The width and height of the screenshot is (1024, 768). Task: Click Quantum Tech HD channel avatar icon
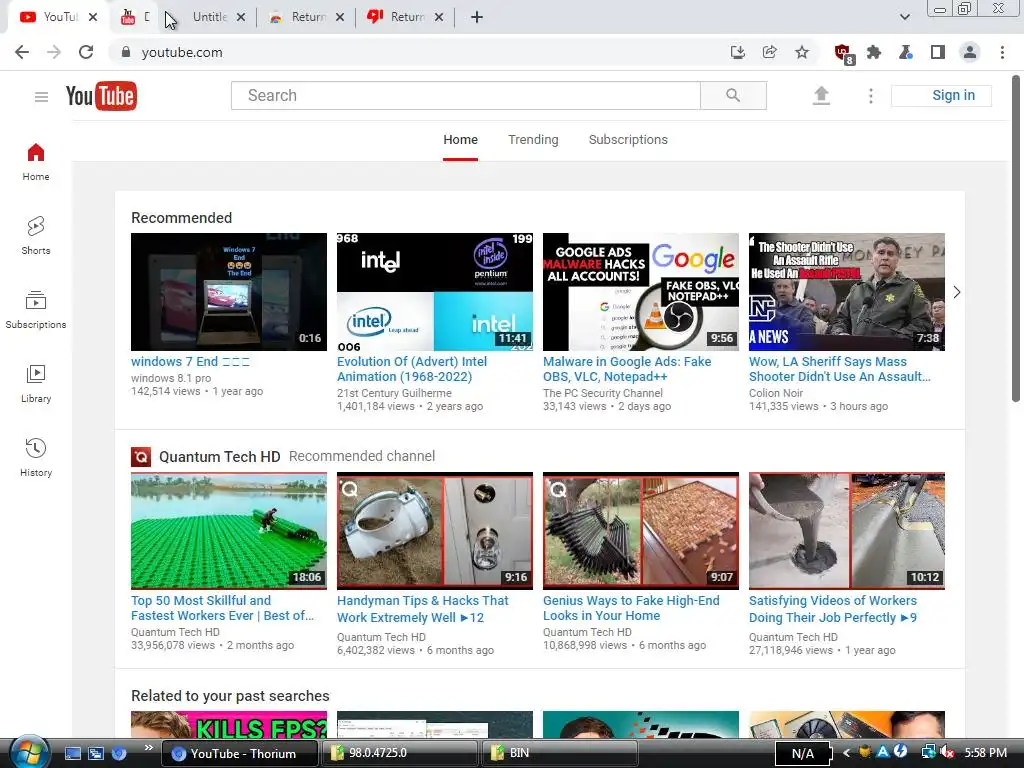click(x=141, y=456)
